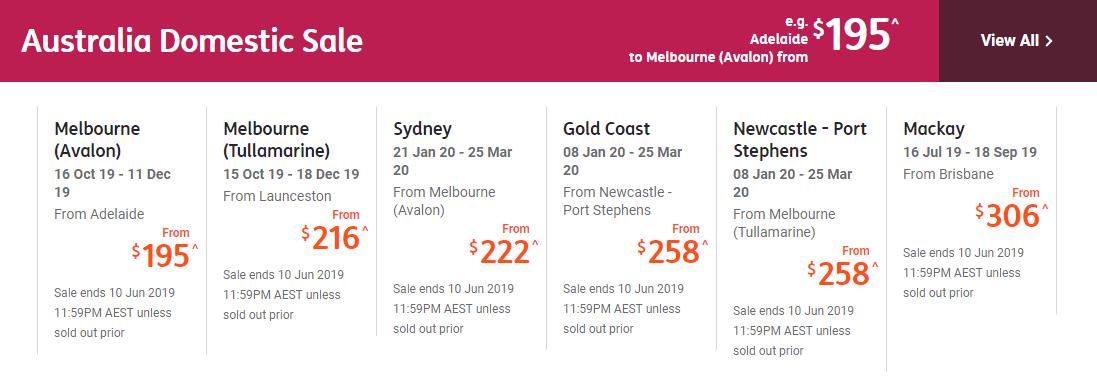Open the Australia Domestic Sale heading
The width and height of the screenshot is (1097, 381).
pyautogui.click(x=192, y=41)
